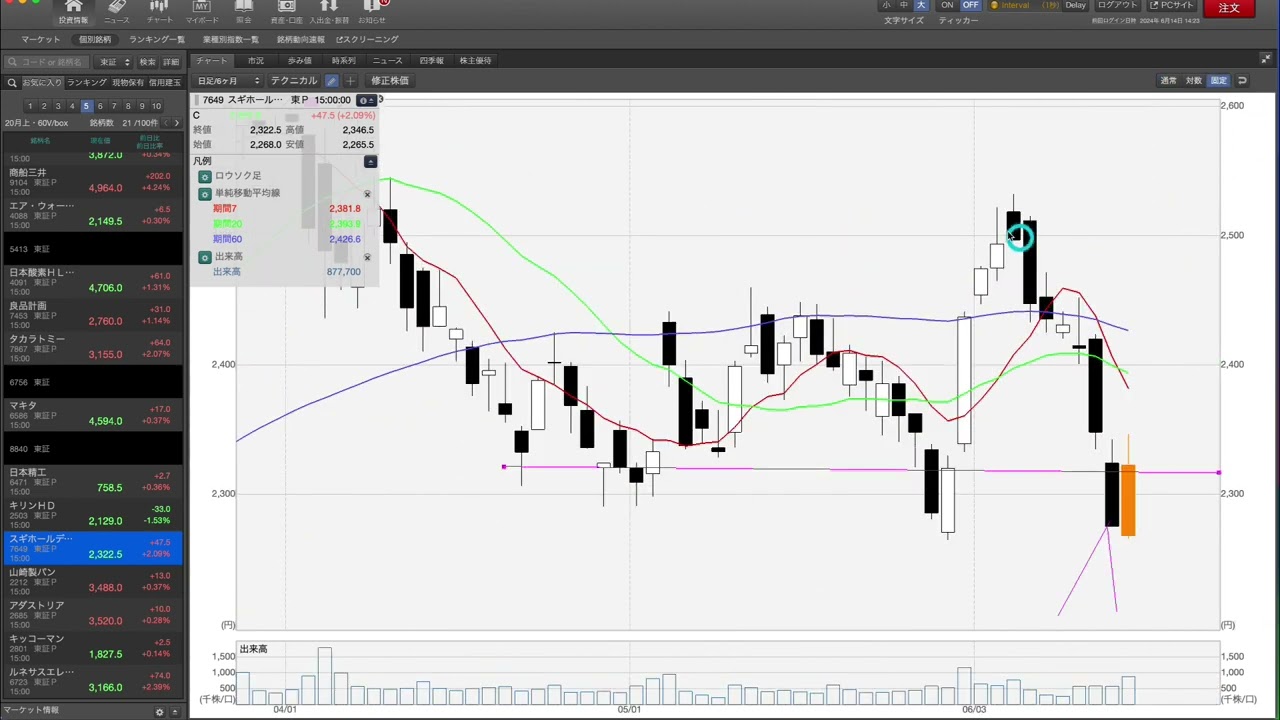Viewport: 1280px width, 720px height.
Task: Open the マイボード toolbar icon
Action: coord(201,12)
